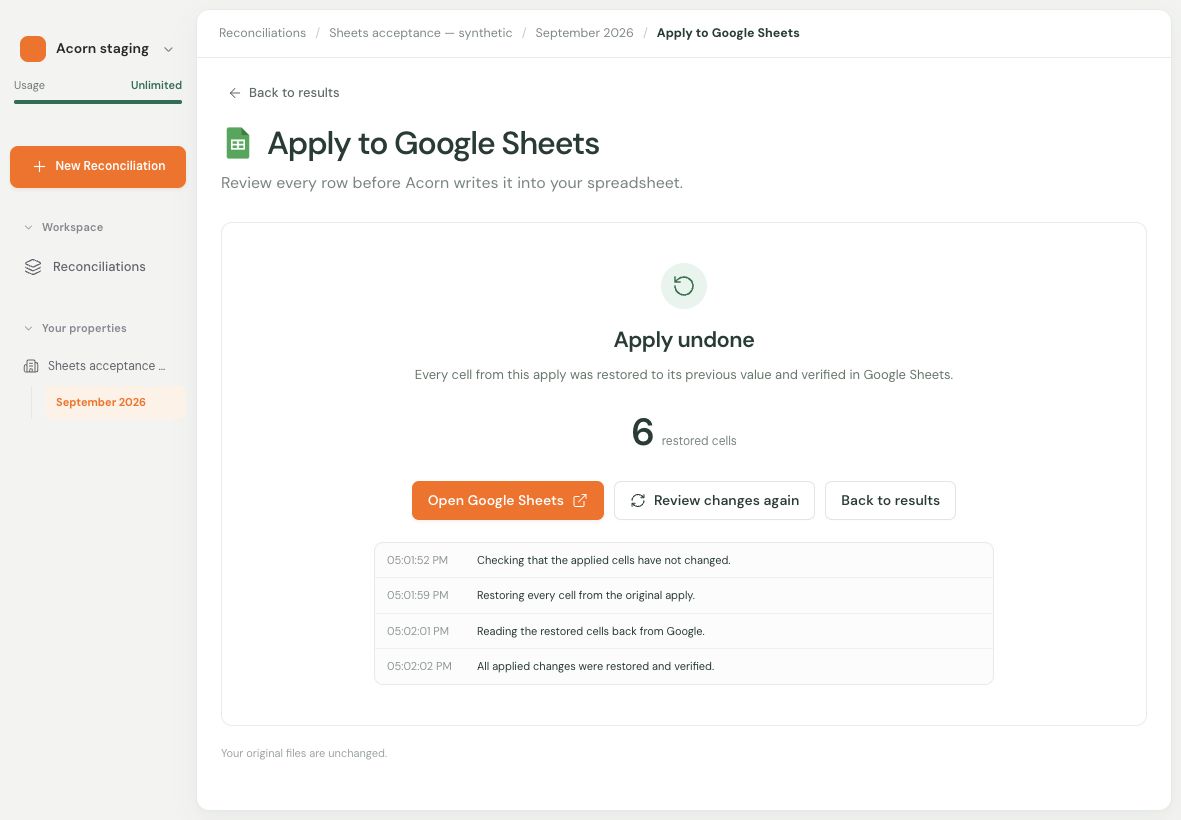Click the usage progress bar

click(98, 102)
